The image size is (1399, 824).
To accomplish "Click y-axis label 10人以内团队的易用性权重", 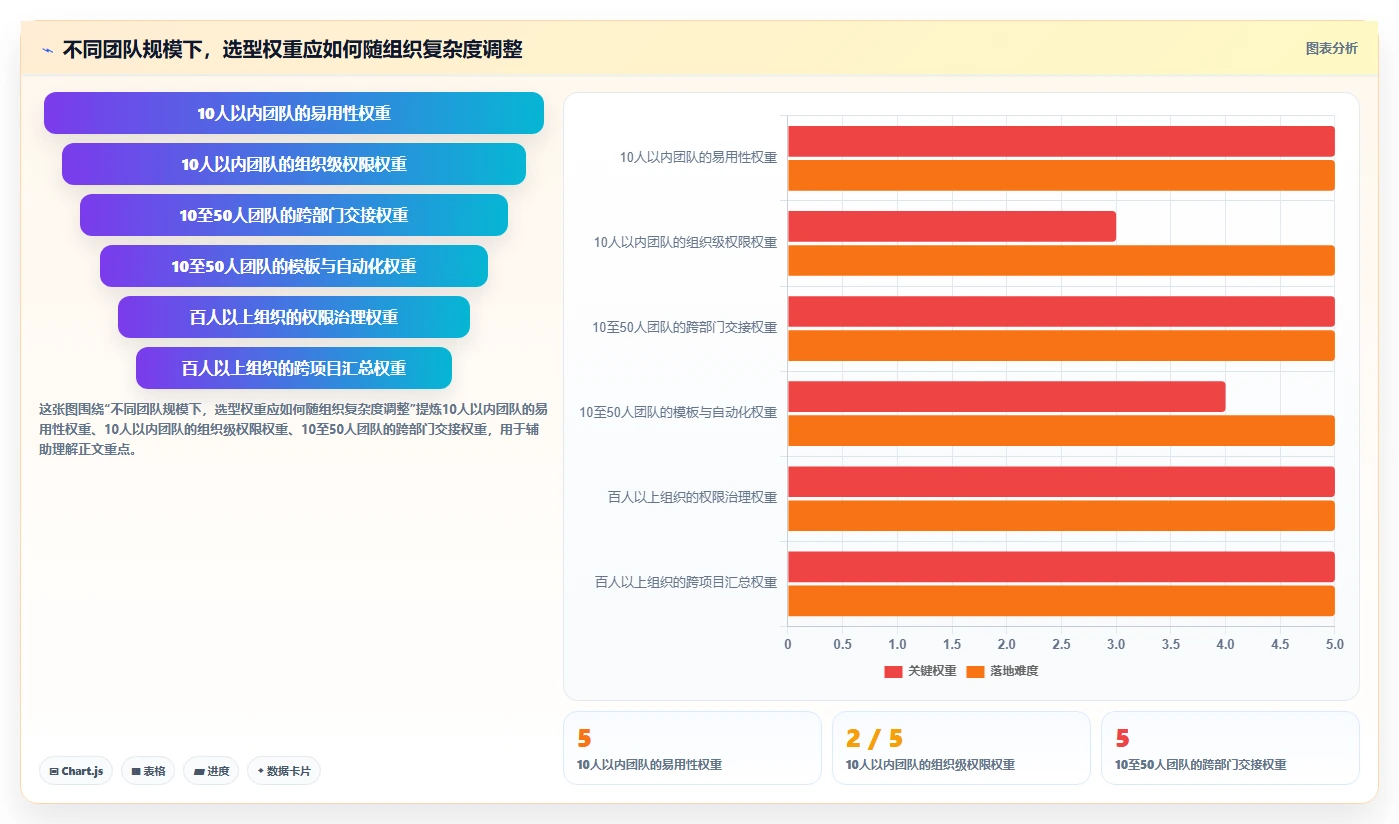I will tap(698, 157).
